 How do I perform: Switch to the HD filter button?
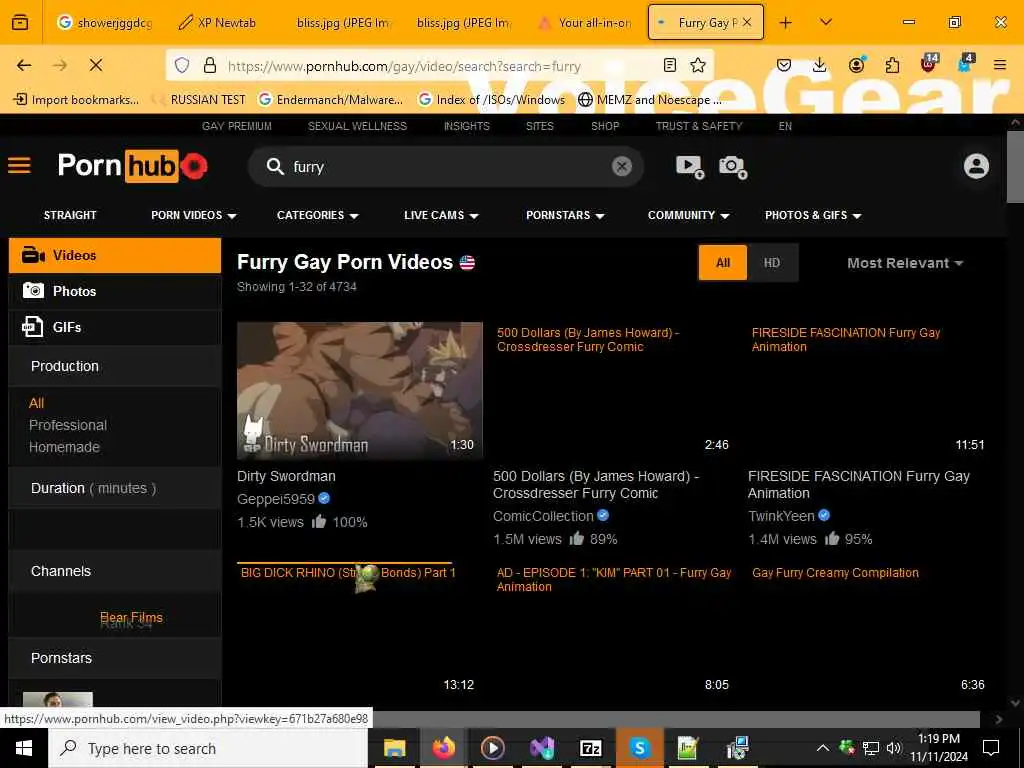772,263
